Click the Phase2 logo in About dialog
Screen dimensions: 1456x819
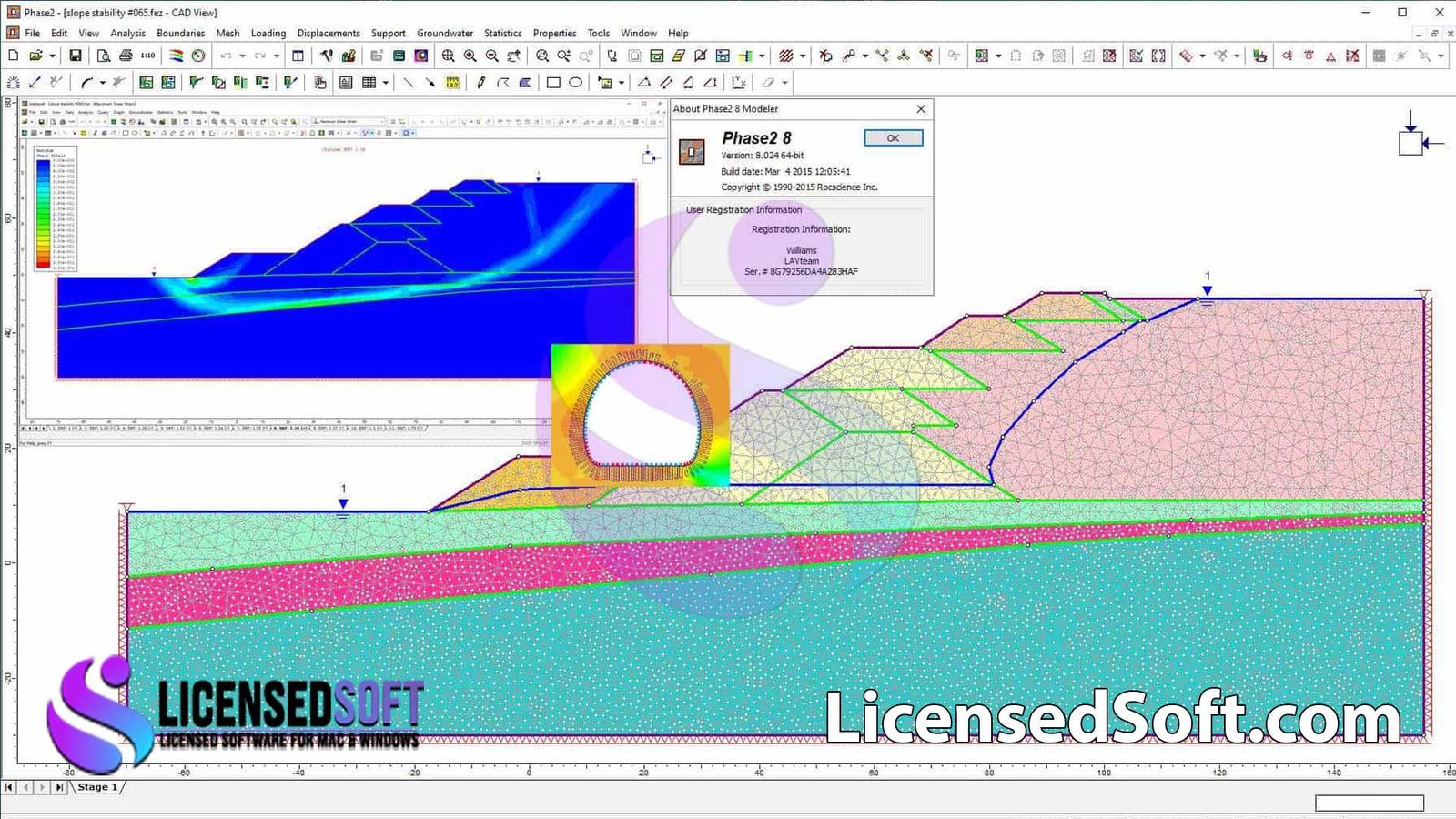[x=692, y=151]
